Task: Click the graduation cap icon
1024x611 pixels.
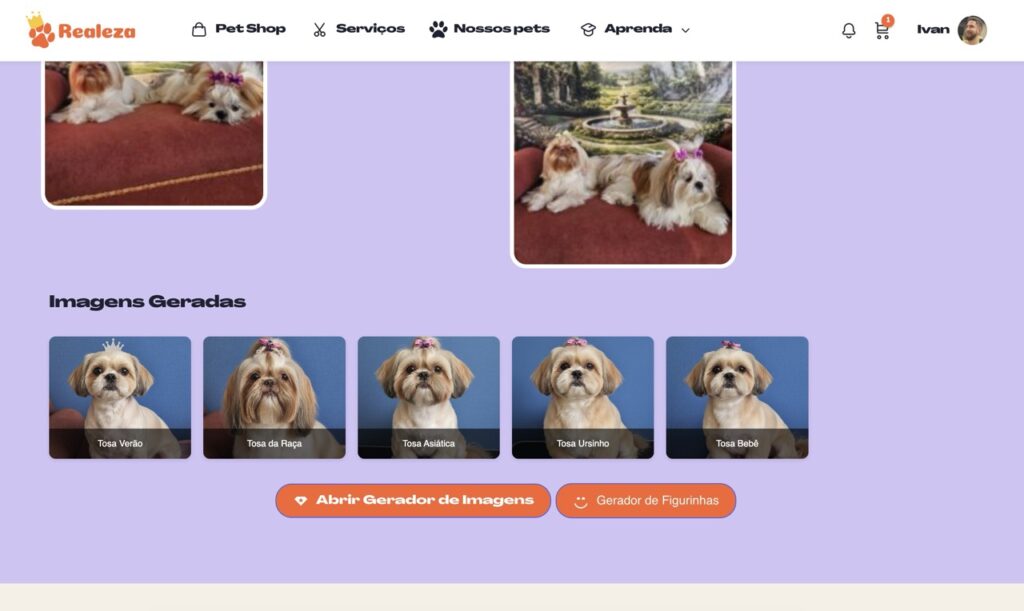Action: point(588,29)
